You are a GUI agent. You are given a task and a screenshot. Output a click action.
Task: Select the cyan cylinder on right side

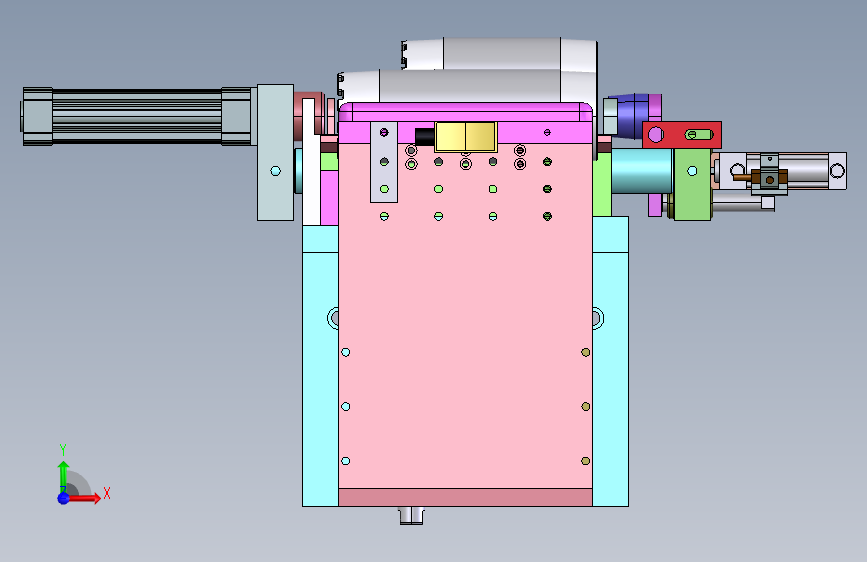642,171
